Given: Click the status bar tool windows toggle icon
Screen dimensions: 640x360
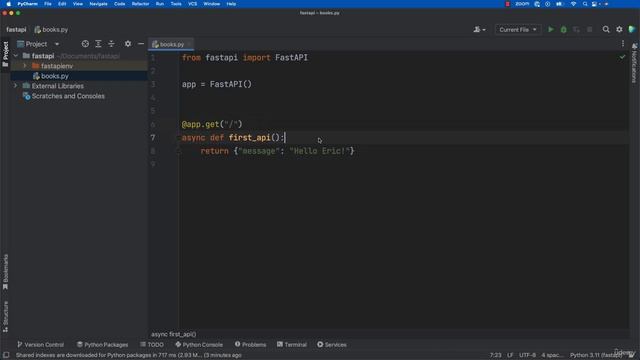Looking at the screenshot, I should click(x=6, y=355).
